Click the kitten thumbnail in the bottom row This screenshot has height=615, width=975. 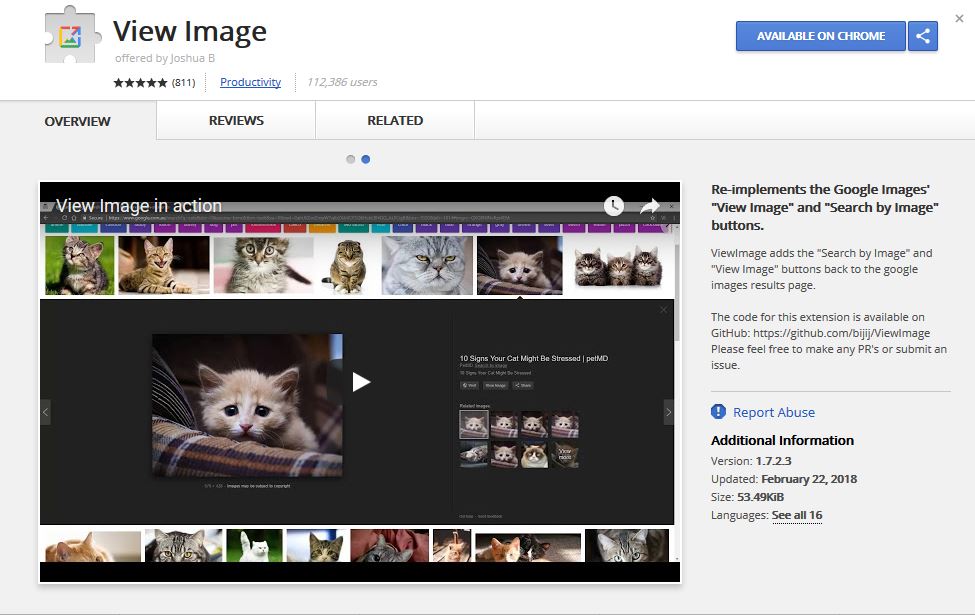(x=92, y=546)
